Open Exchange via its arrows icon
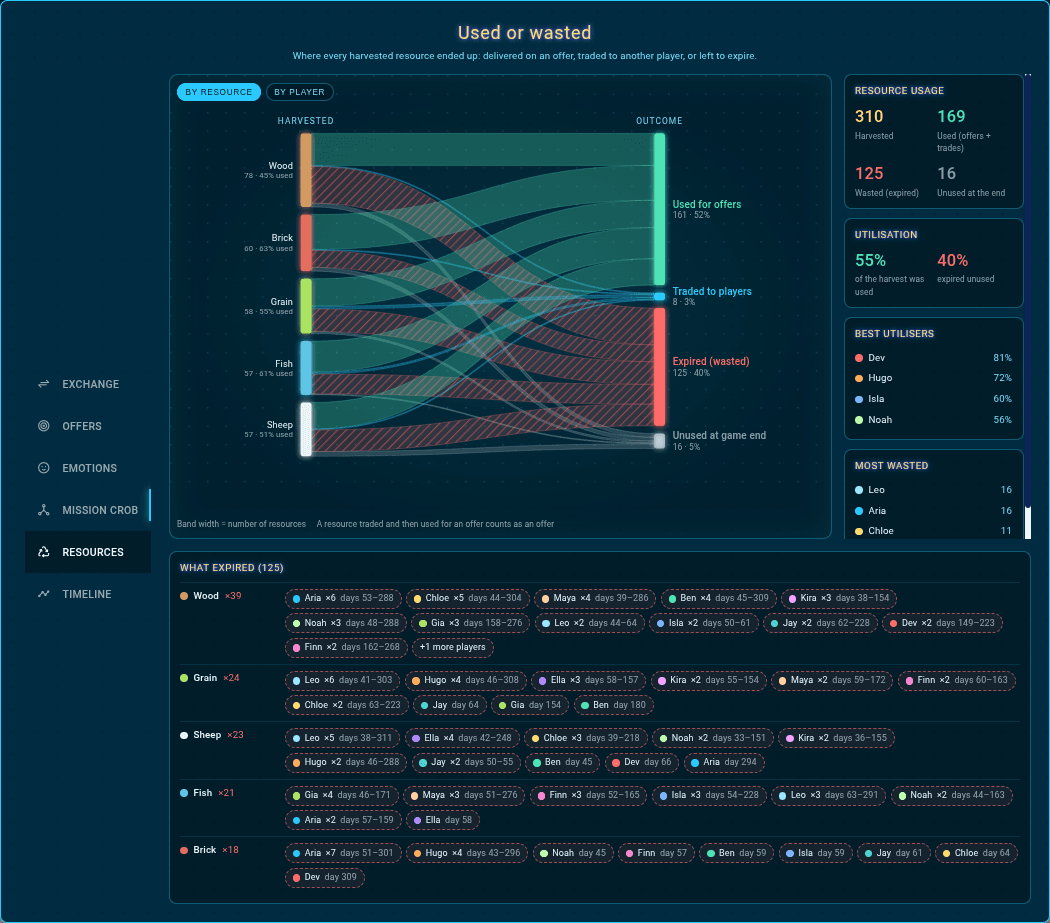 pyautogui.click(x=44, y=384)
